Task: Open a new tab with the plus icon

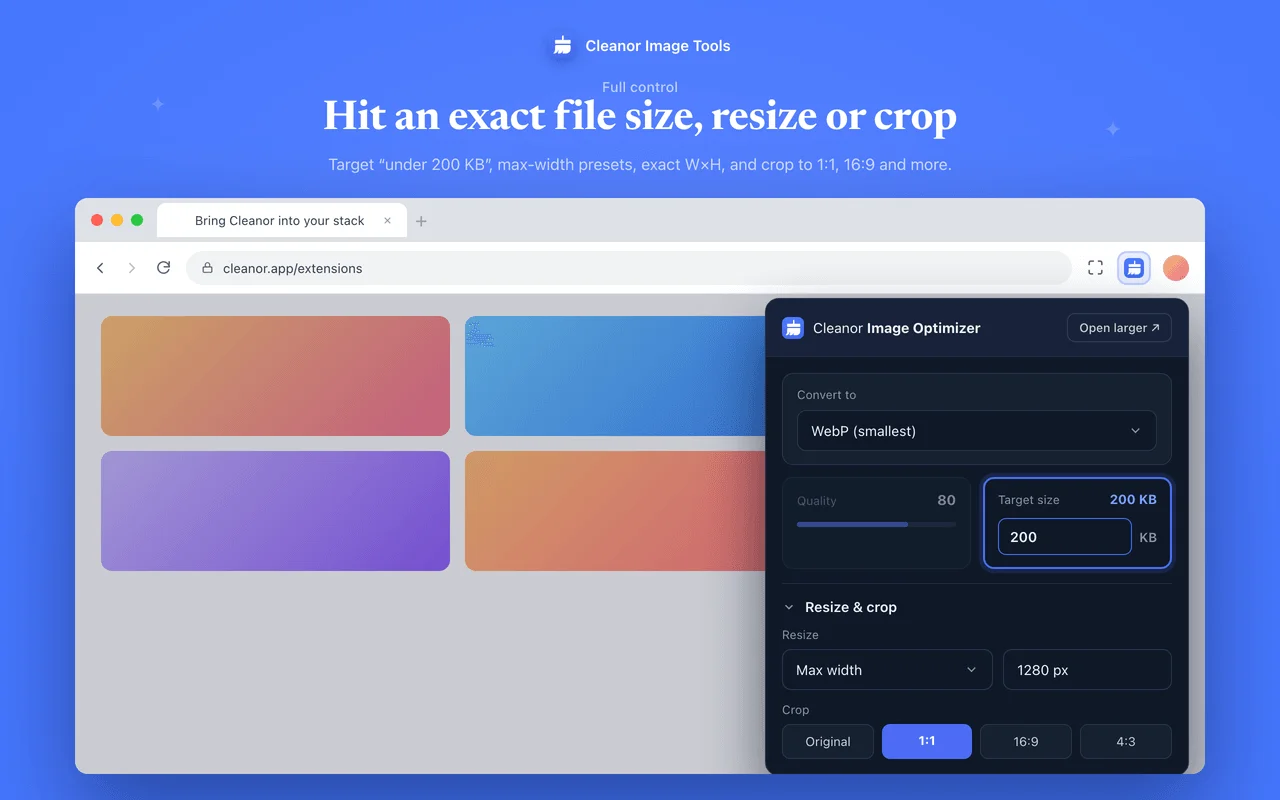Action: [421, 221]
